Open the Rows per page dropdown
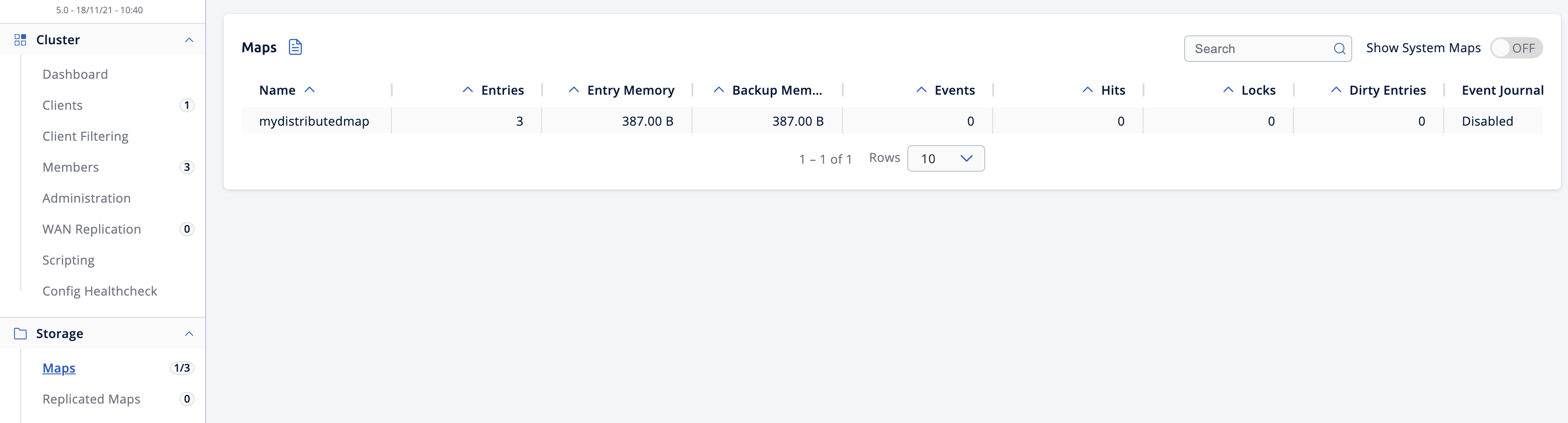 [945, 158]
